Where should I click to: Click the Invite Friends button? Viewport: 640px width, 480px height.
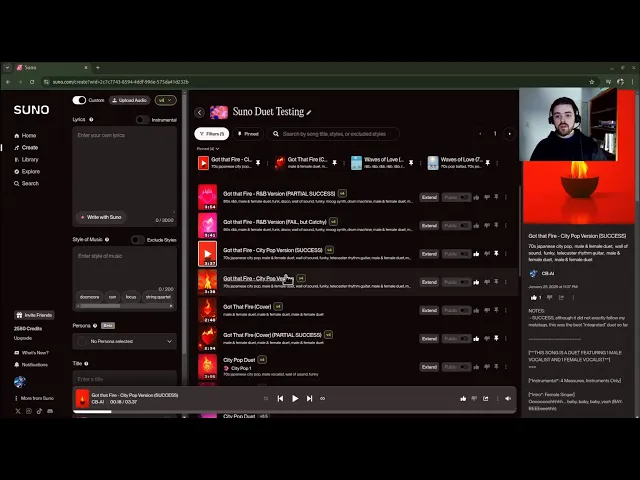pos(34,315)
